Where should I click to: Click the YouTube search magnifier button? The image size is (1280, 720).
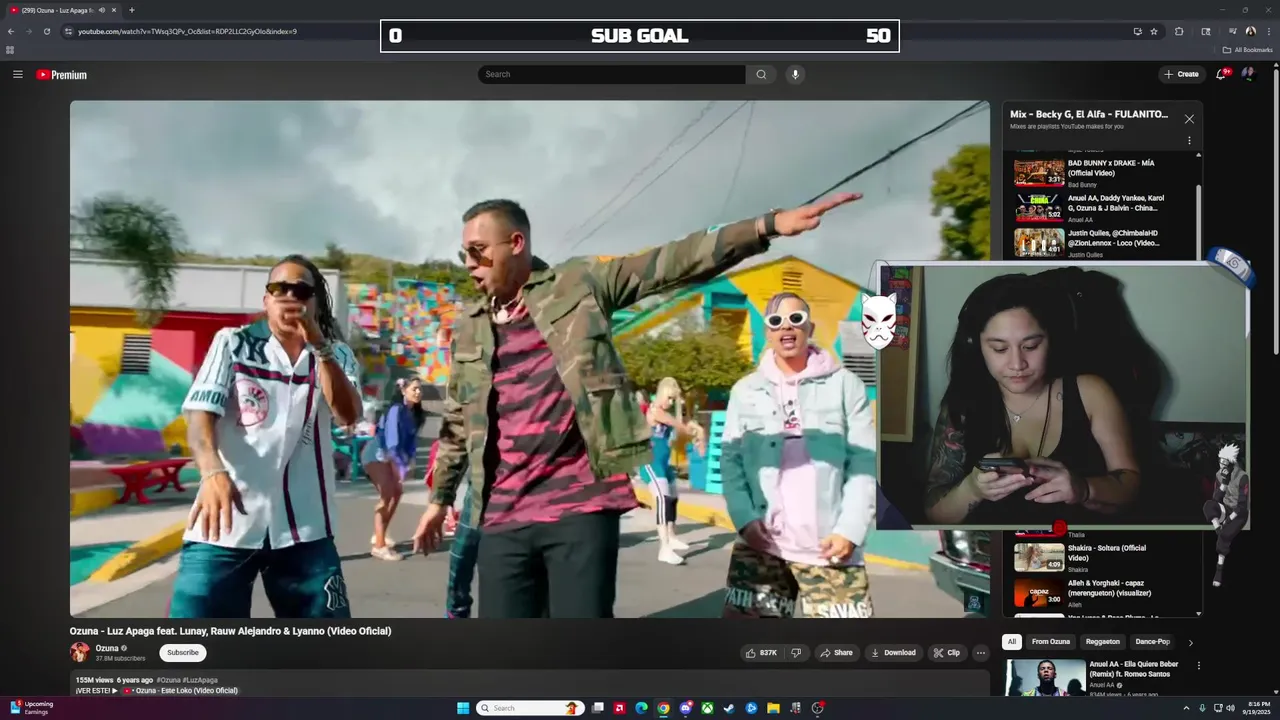point(761,74)
